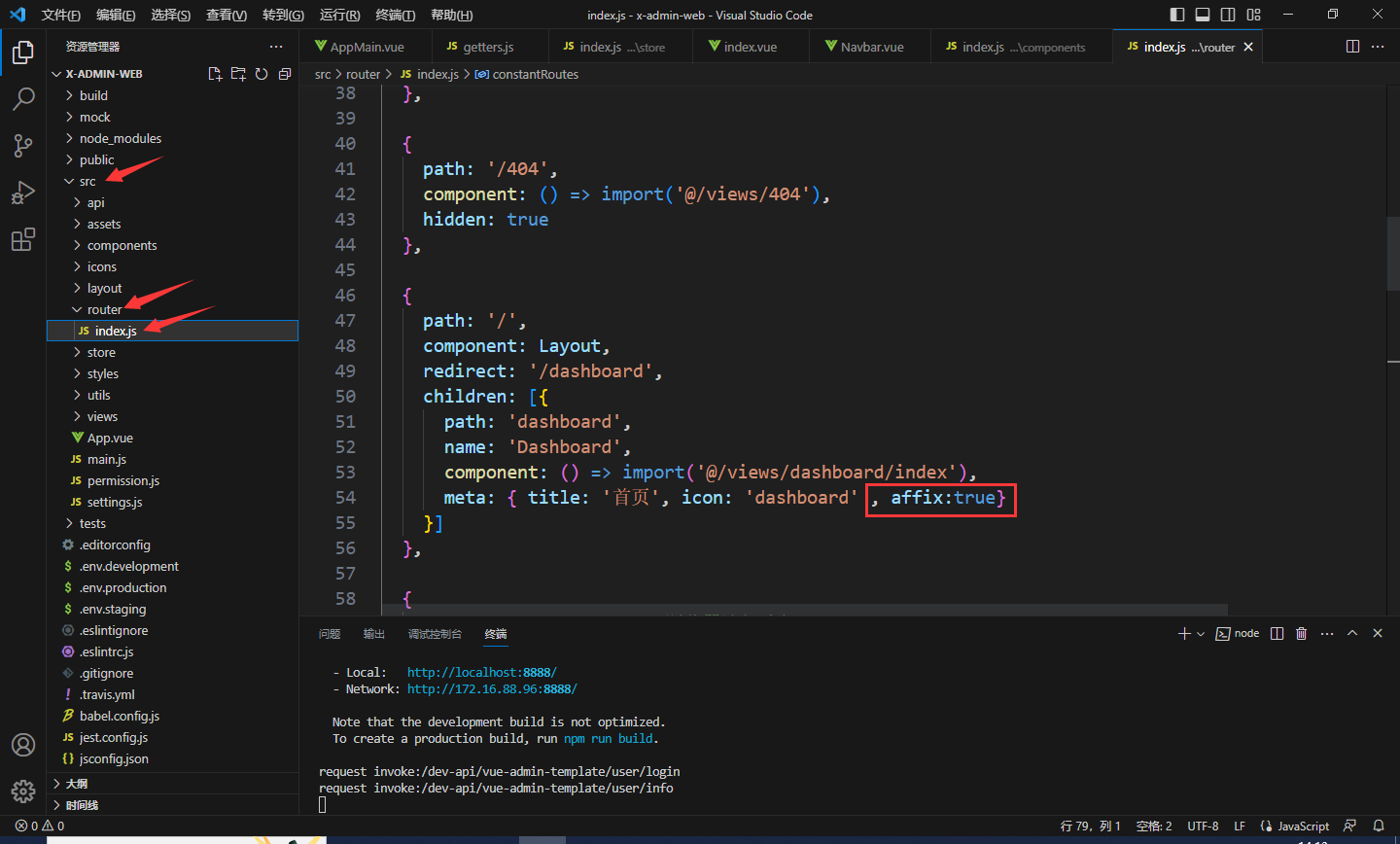
Task: Toggle secondary sidebar layout button
Action: point(1228,15)
